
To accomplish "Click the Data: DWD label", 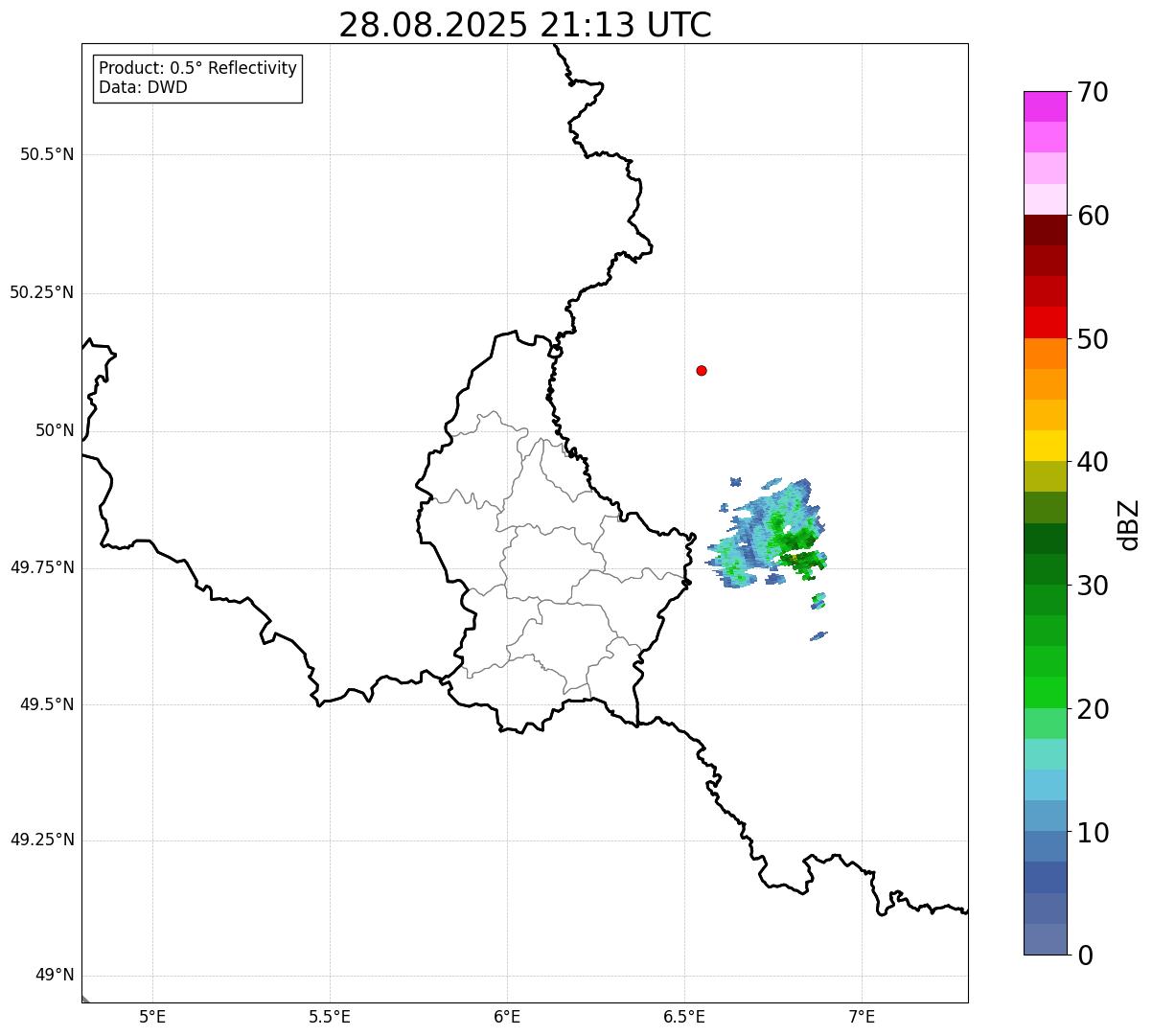I will (143, 87).
